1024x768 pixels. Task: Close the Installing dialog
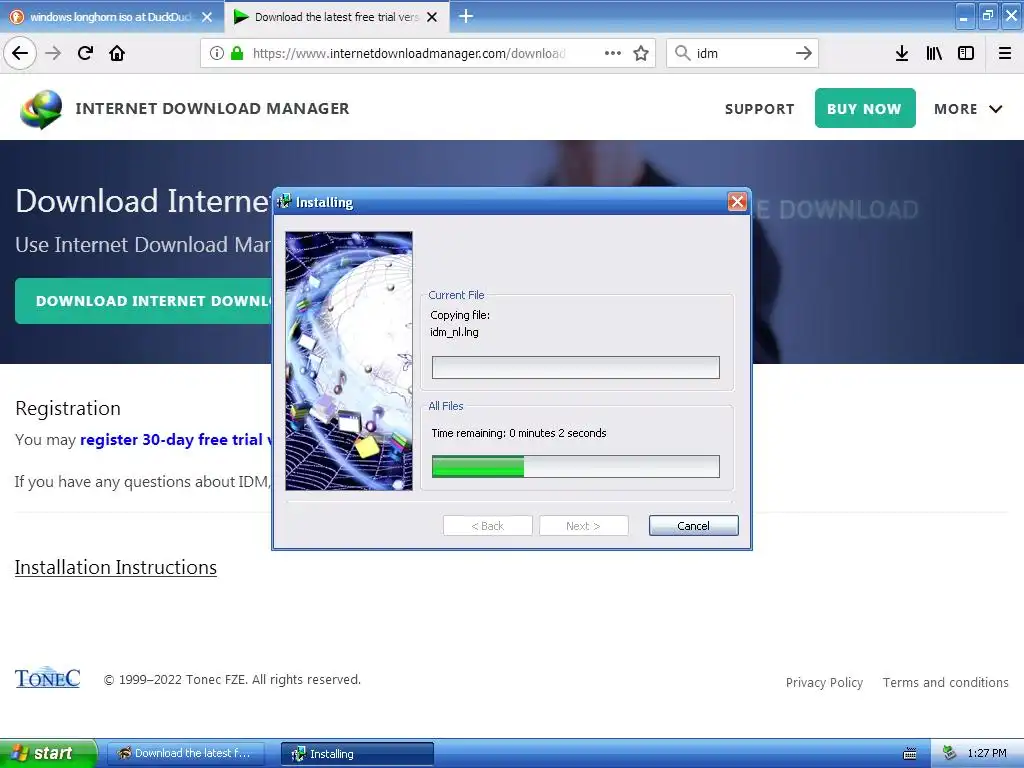[x=737, y=202]
